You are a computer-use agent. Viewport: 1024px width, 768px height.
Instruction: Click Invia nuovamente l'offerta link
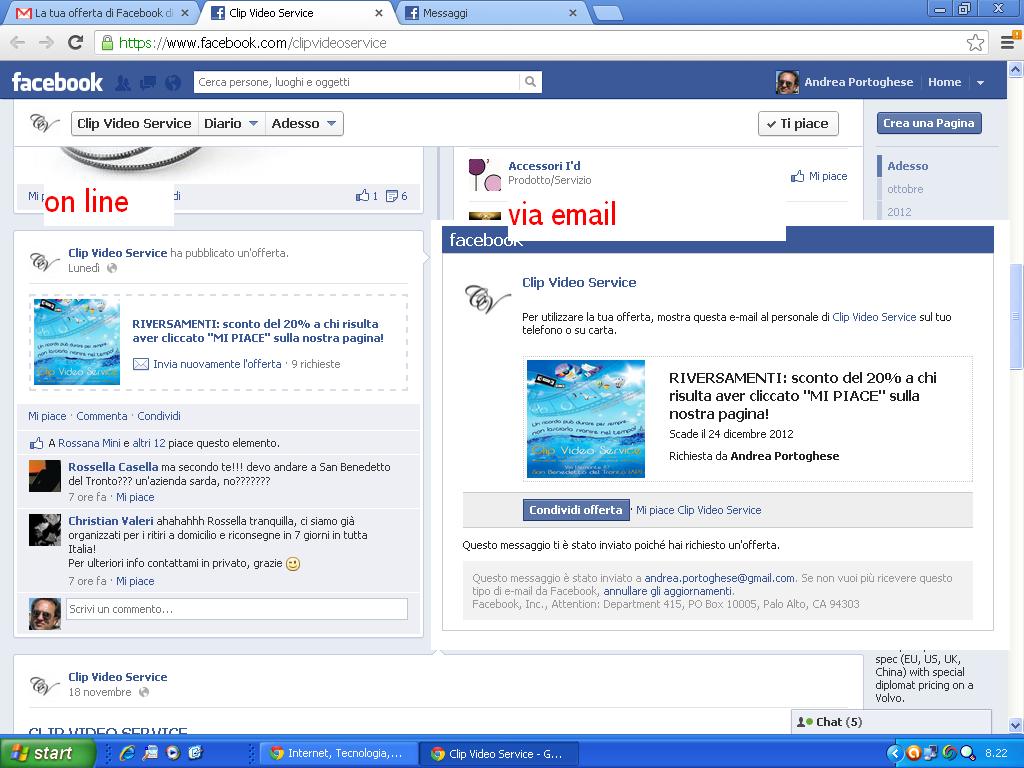point(217,364)
